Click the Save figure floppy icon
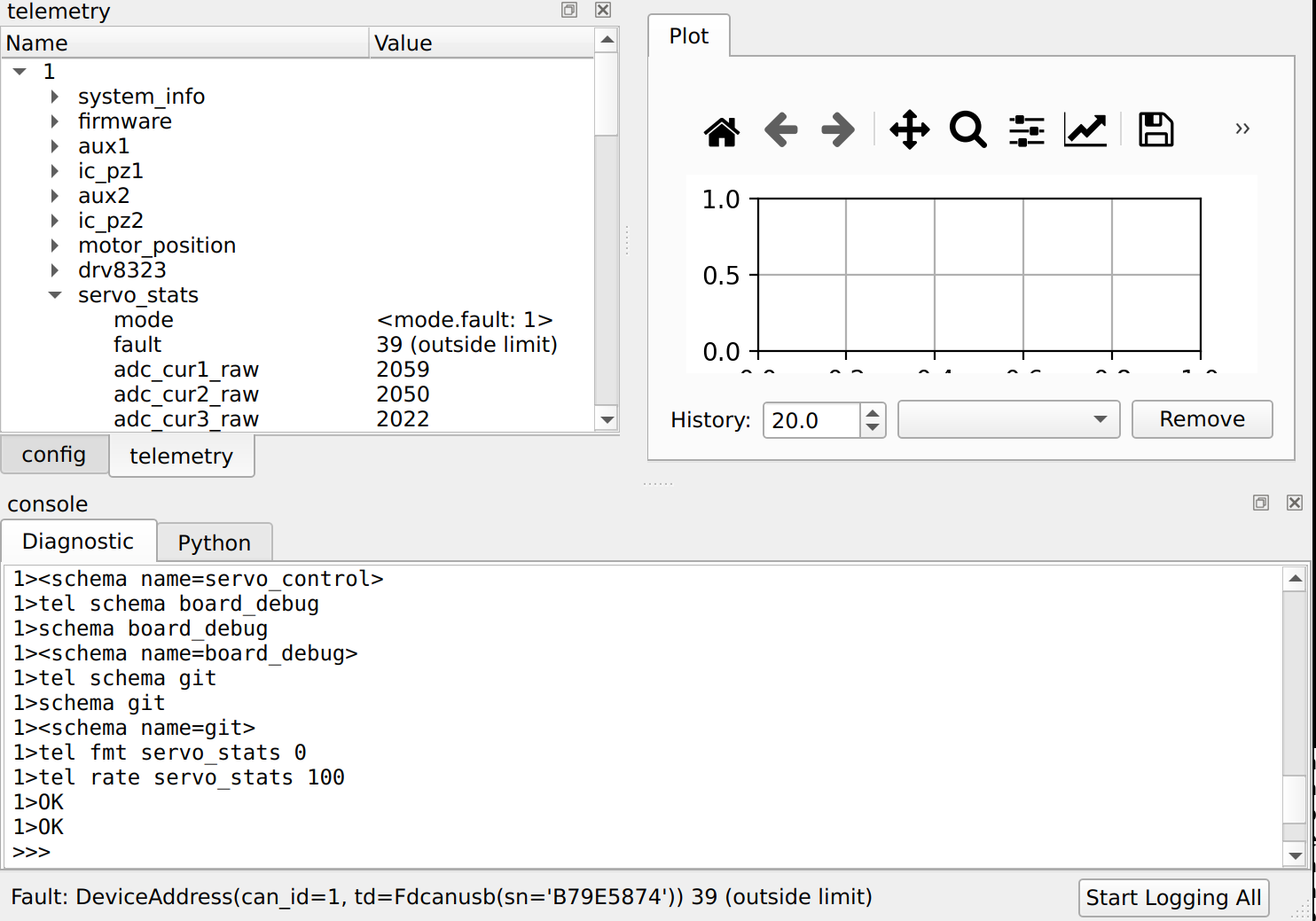The width and height of the screenshot is (1316, 921). [1155, 130]
